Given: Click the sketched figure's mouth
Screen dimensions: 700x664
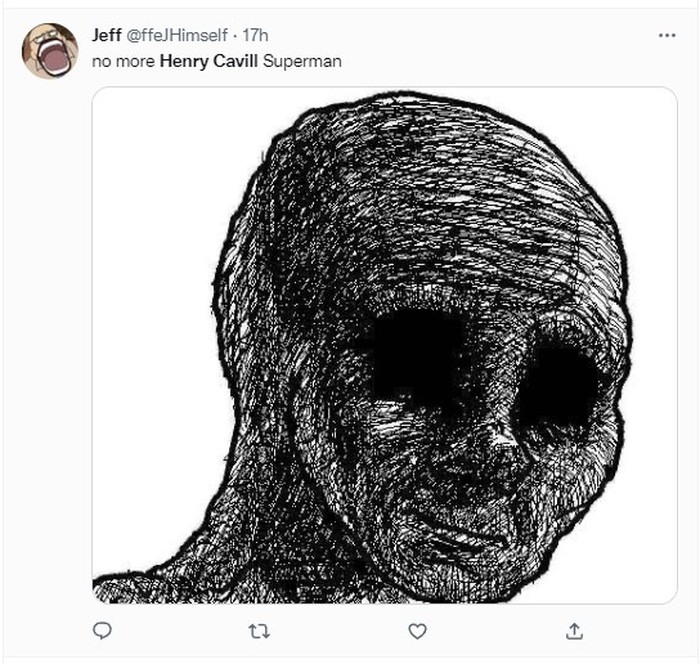Looking at the screenshot, I should 470,530.
